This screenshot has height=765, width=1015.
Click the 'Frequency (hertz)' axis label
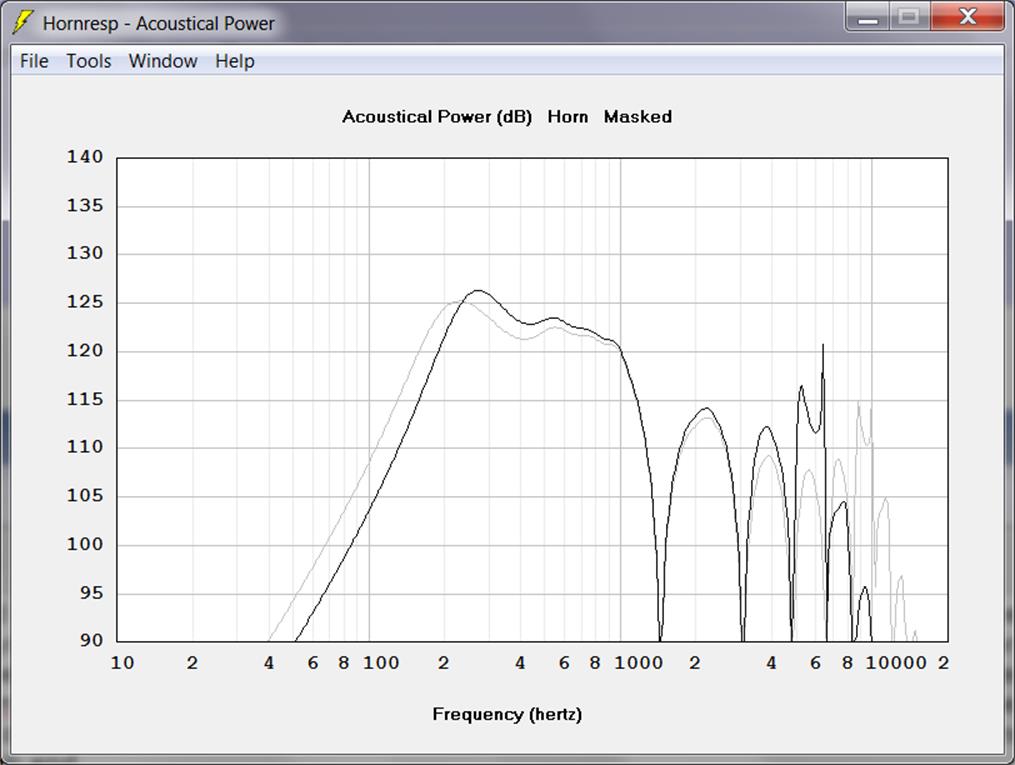[507, 715]
